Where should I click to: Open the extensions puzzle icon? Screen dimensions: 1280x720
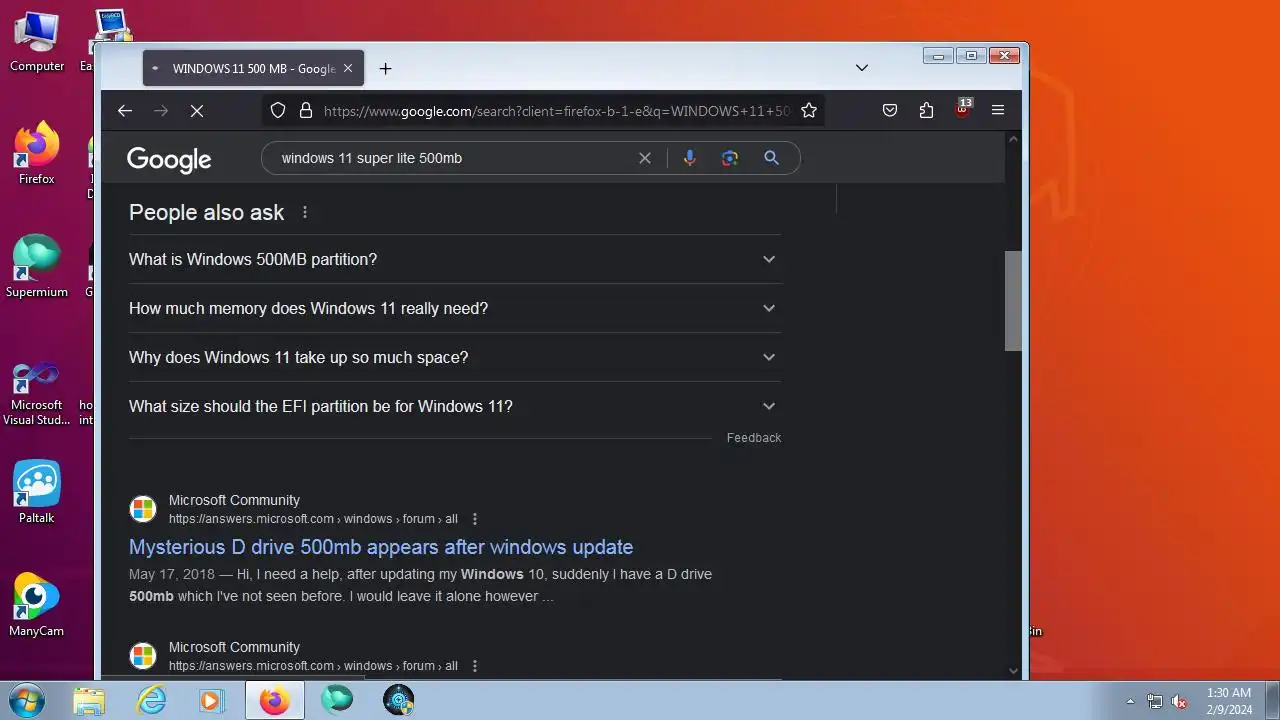pos(926,111)
